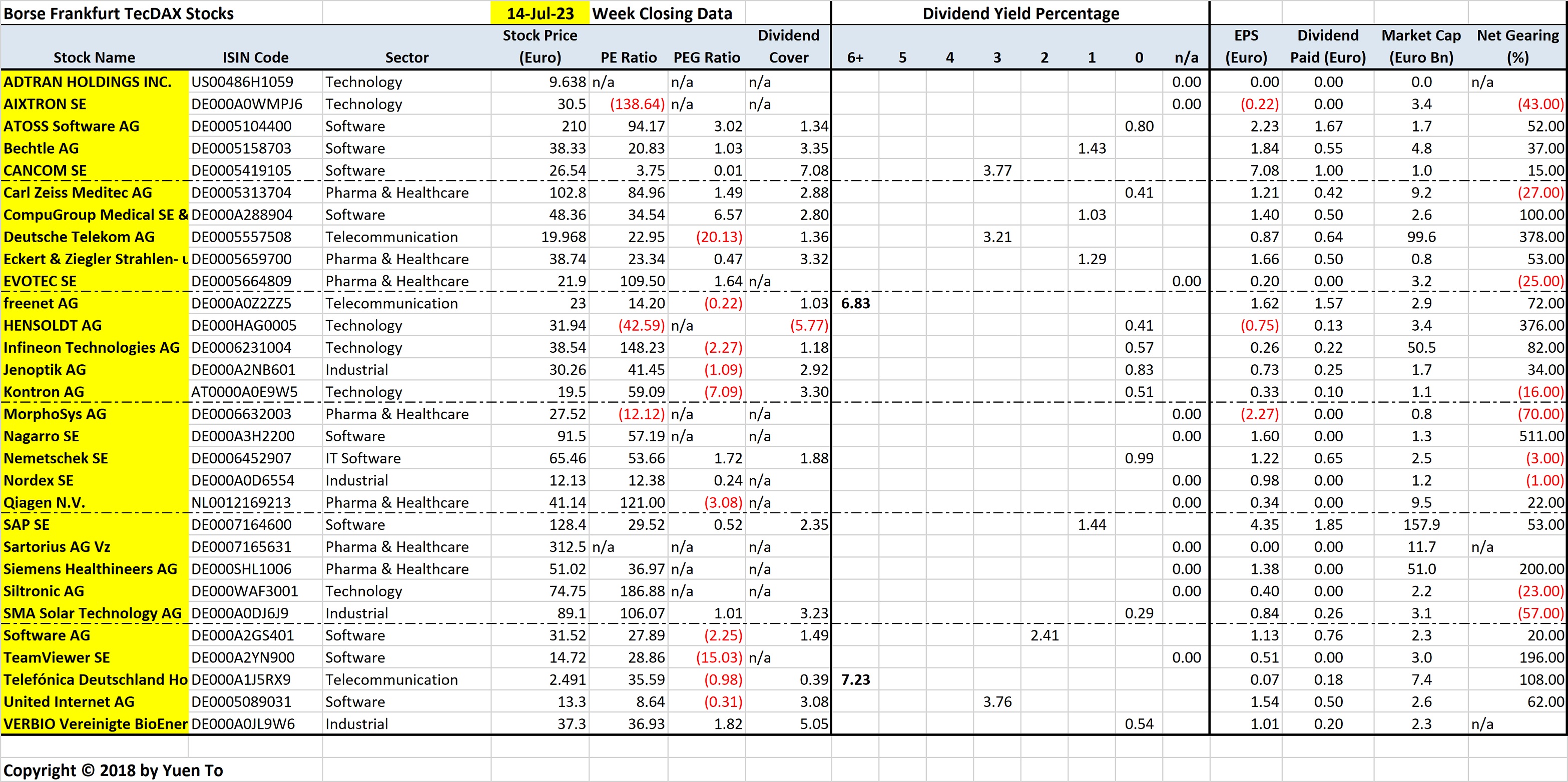The image size is (1568, 782).
Task: Click the Stock Name column header
Action: 94,57
